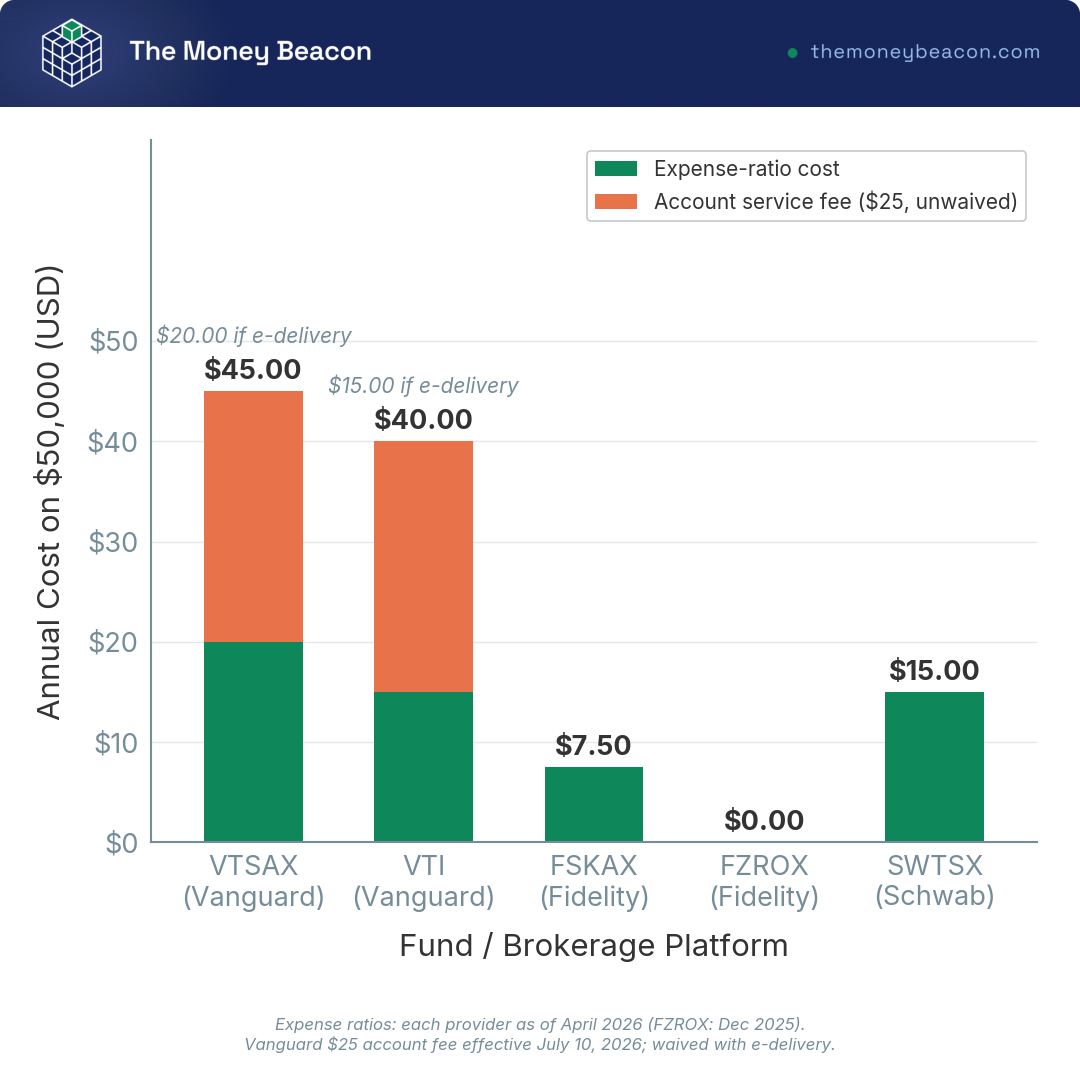Click the $45.00 total label

coord(253,370)
